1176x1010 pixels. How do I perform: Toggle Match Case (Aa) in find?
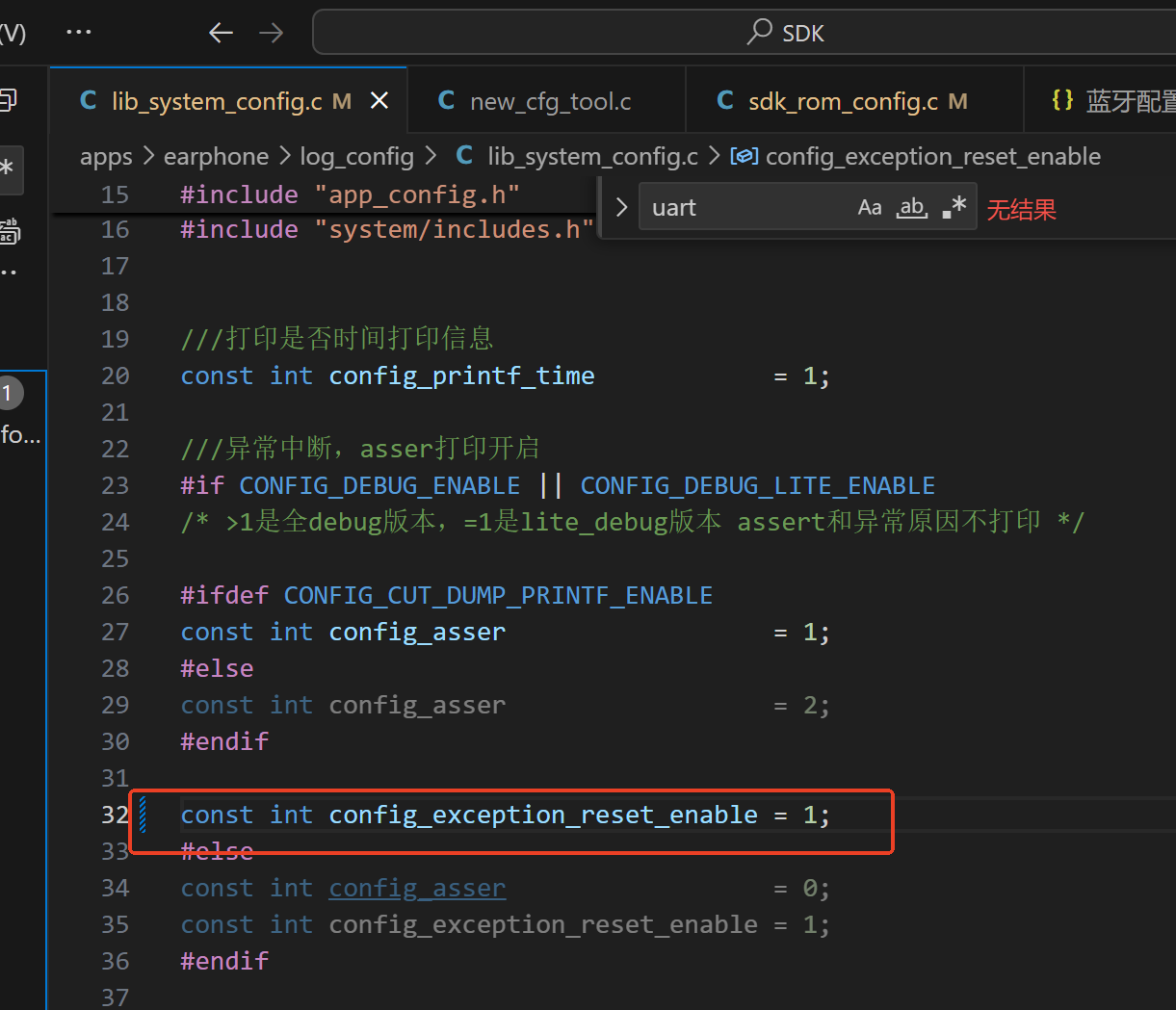(x=870, y=207)
